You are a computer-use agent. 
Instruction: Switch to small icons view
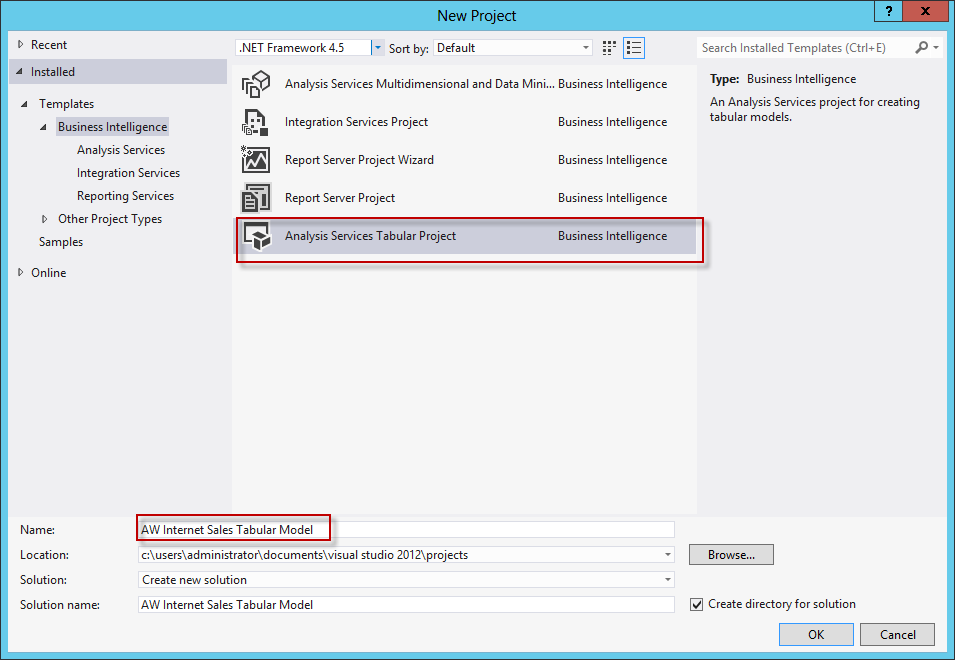point(609,48)
